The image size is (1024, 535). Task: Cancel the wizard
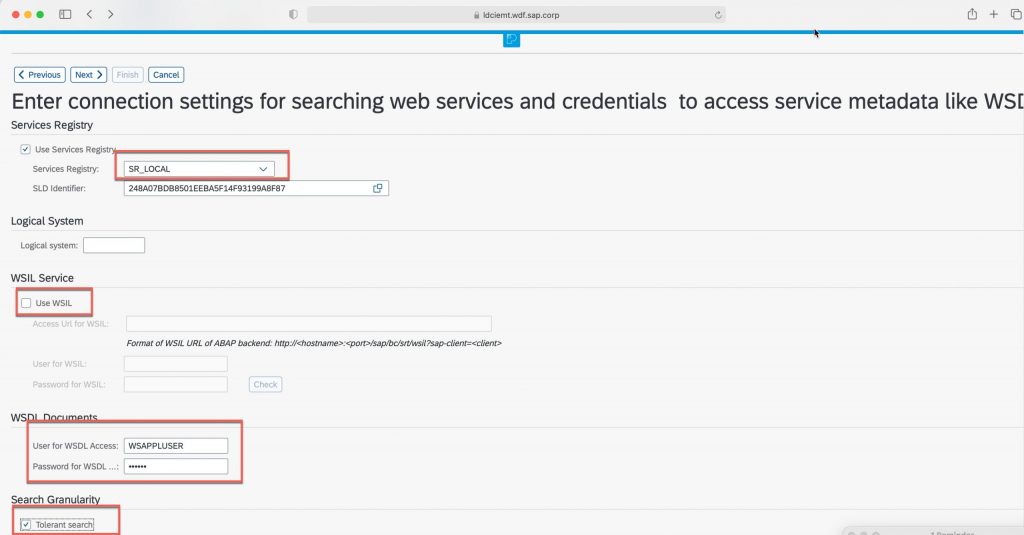[166, 75]
